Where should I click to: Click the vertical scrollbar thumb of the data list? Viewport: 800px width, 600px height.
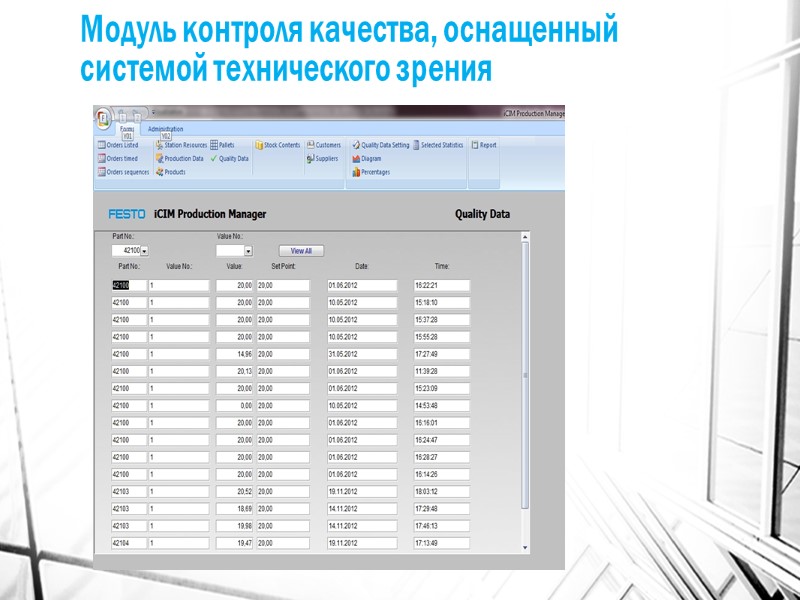525,375
